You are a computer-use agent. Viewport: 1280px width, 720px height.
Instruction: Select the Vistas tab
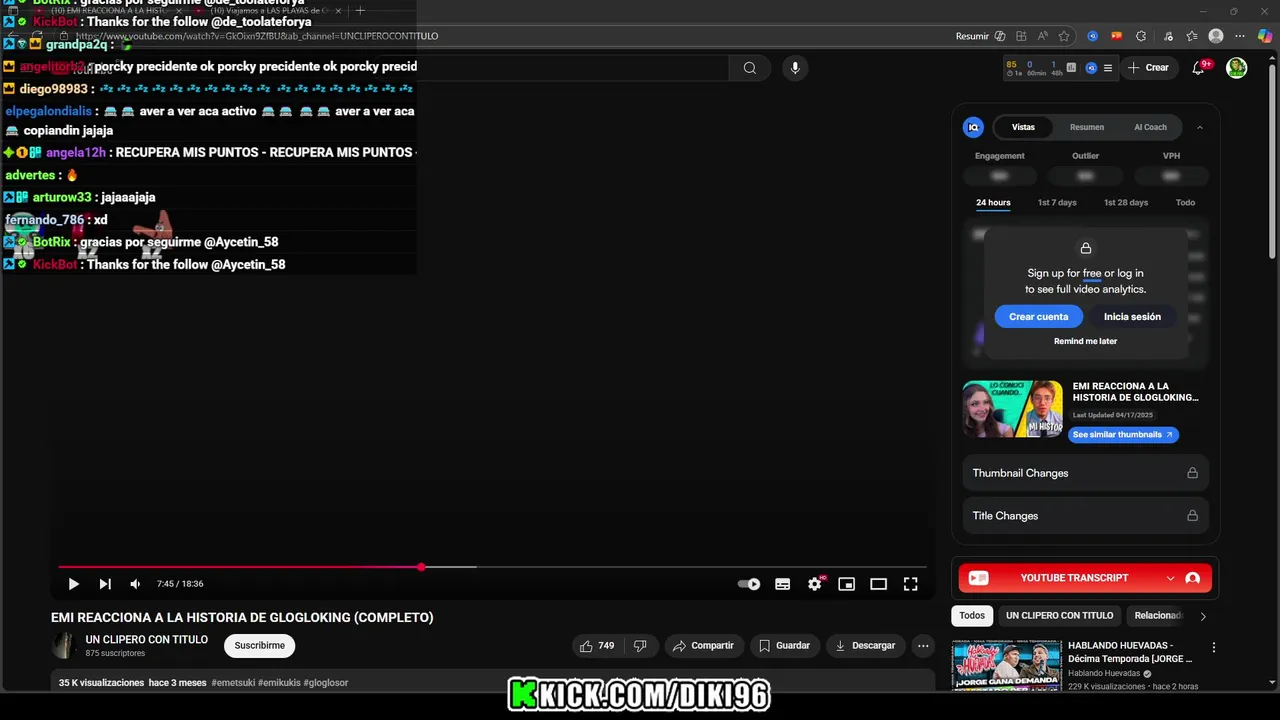1023,127
